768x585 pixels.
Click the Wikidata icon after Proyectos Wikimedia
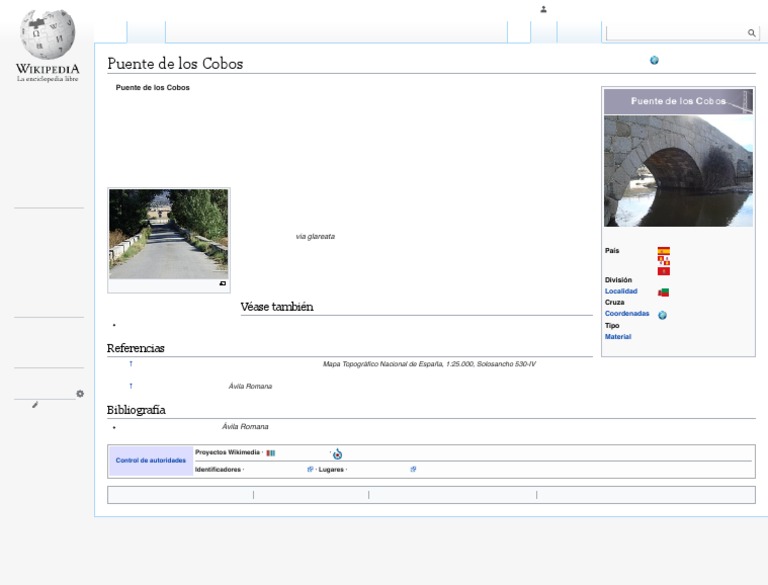coord(270,453)
